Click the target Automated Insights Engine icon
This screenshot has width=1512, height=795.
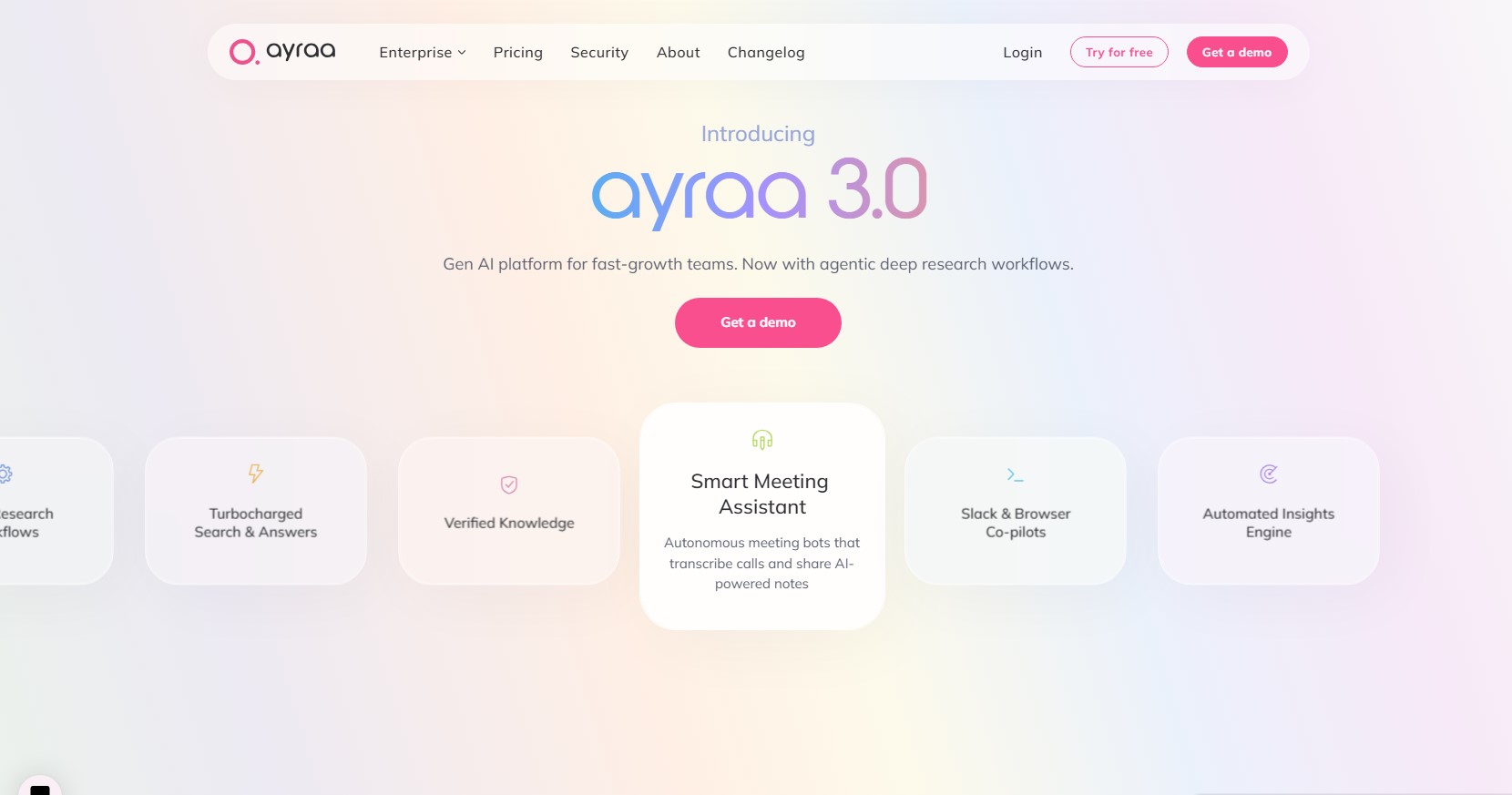pos(1268,474)
